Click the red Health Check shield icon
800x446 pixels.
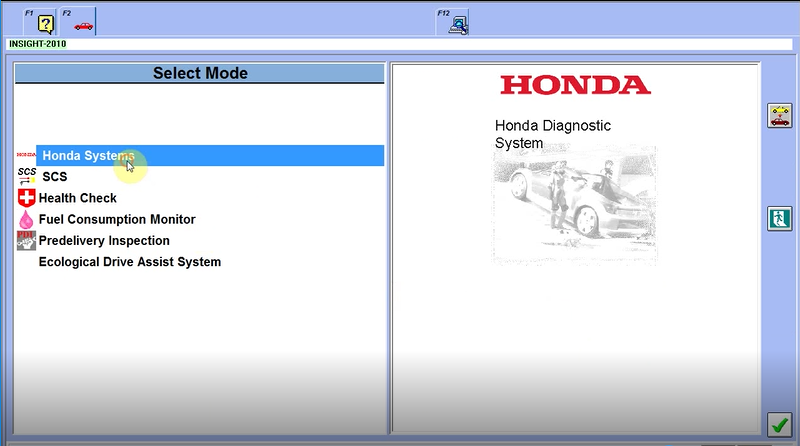pyautogui.click(x=27, y=198)
